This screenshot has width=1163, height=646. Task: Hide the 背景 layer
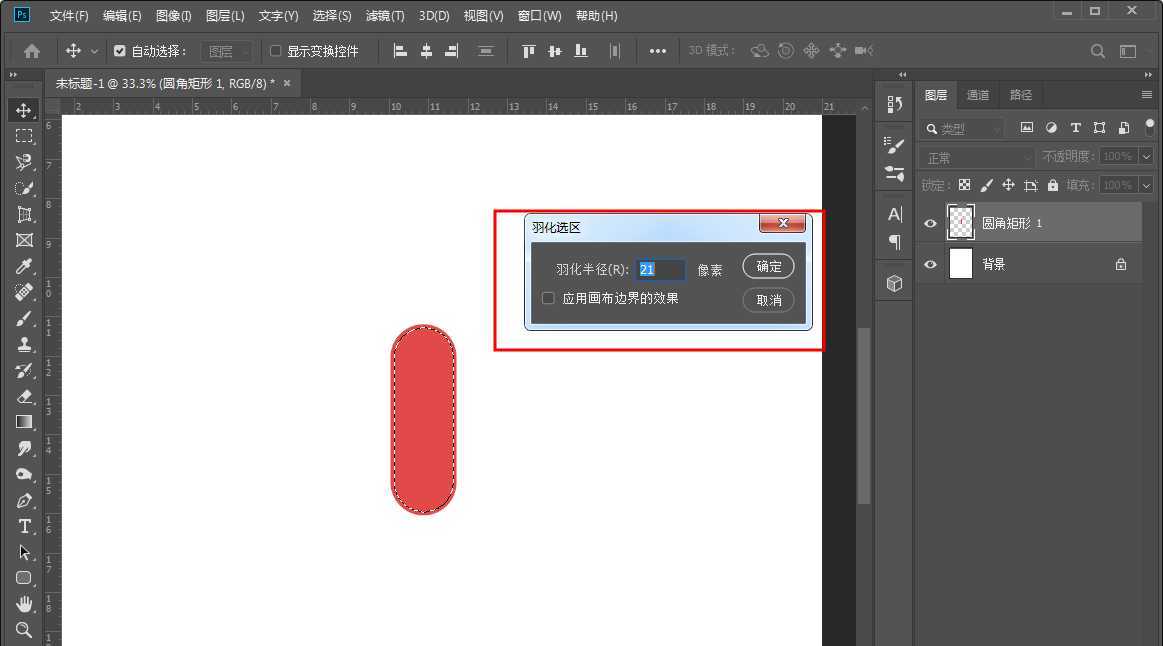coord(930,263)
